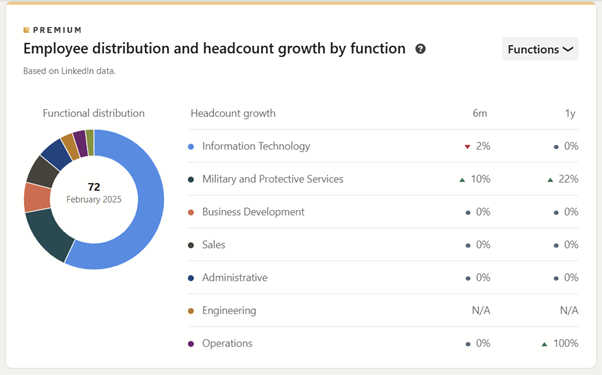The height and width of the screenshot is (375, 602).
Task: Click the Sales row label
Action: [213, 245]
